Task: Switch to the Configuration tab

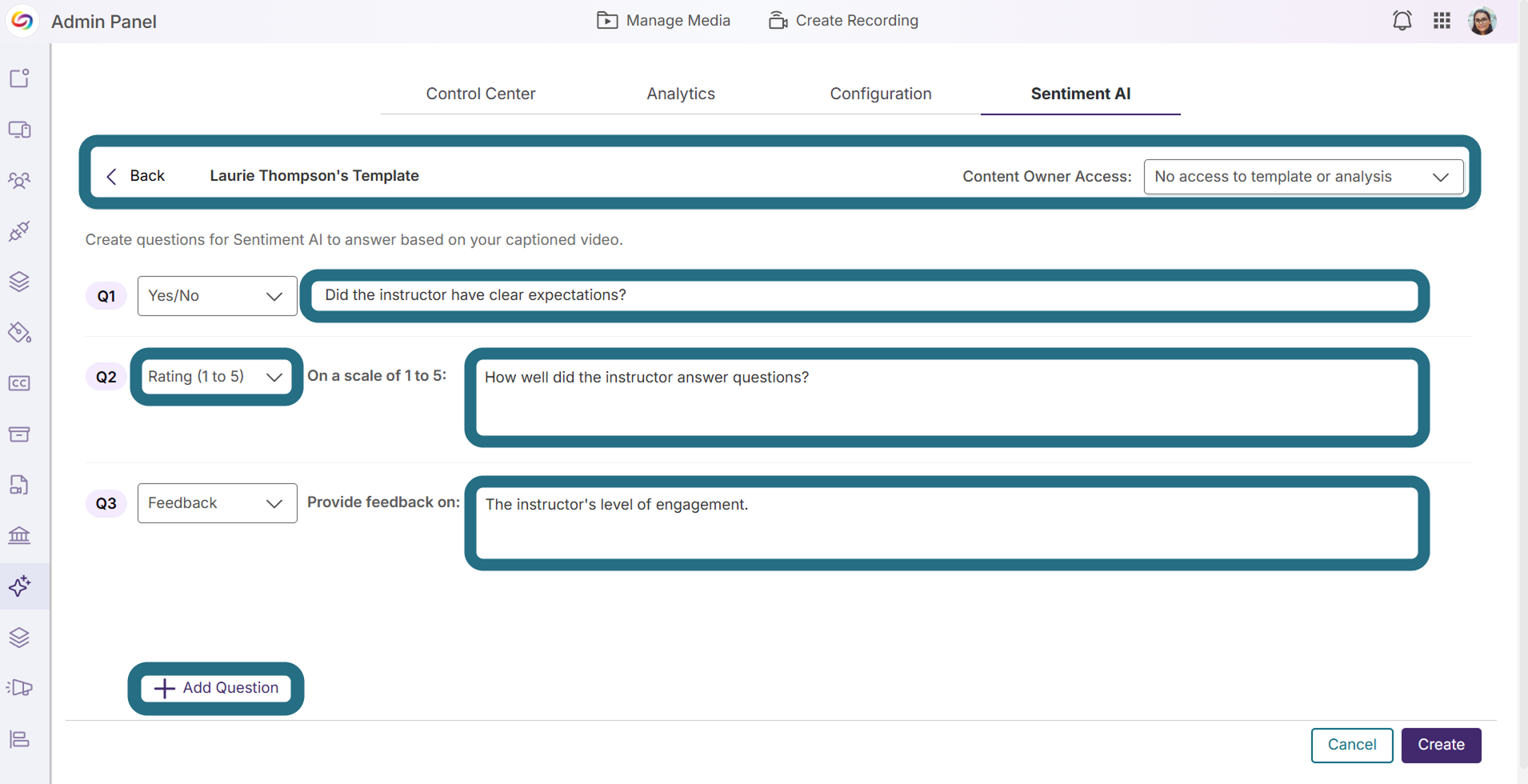Action: tap(881, 94)
